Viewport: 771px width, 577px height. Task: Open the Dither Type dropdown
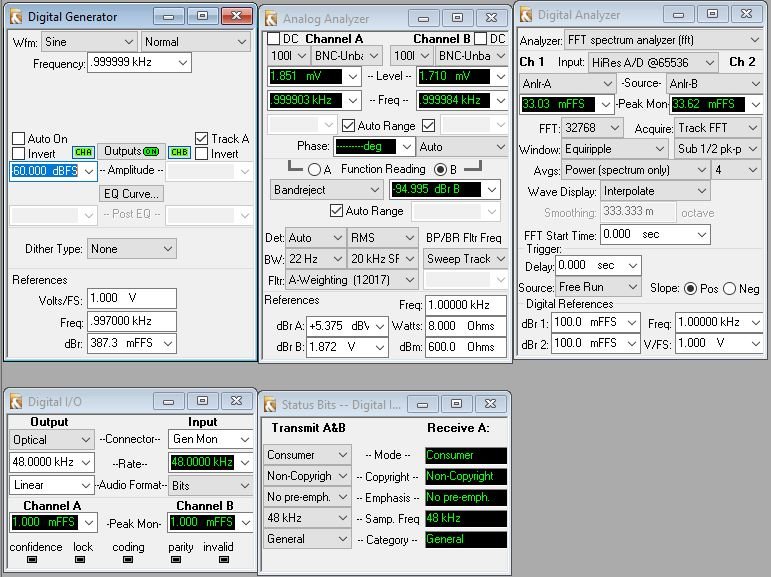coord(131,249)
